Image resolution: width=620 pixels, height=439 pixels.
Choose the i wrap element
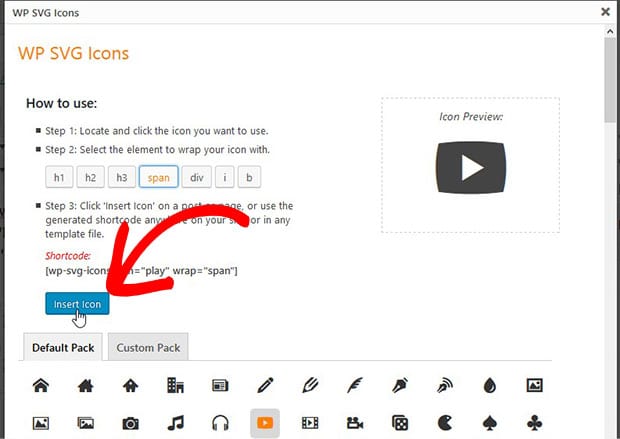[x=225, y=177]
